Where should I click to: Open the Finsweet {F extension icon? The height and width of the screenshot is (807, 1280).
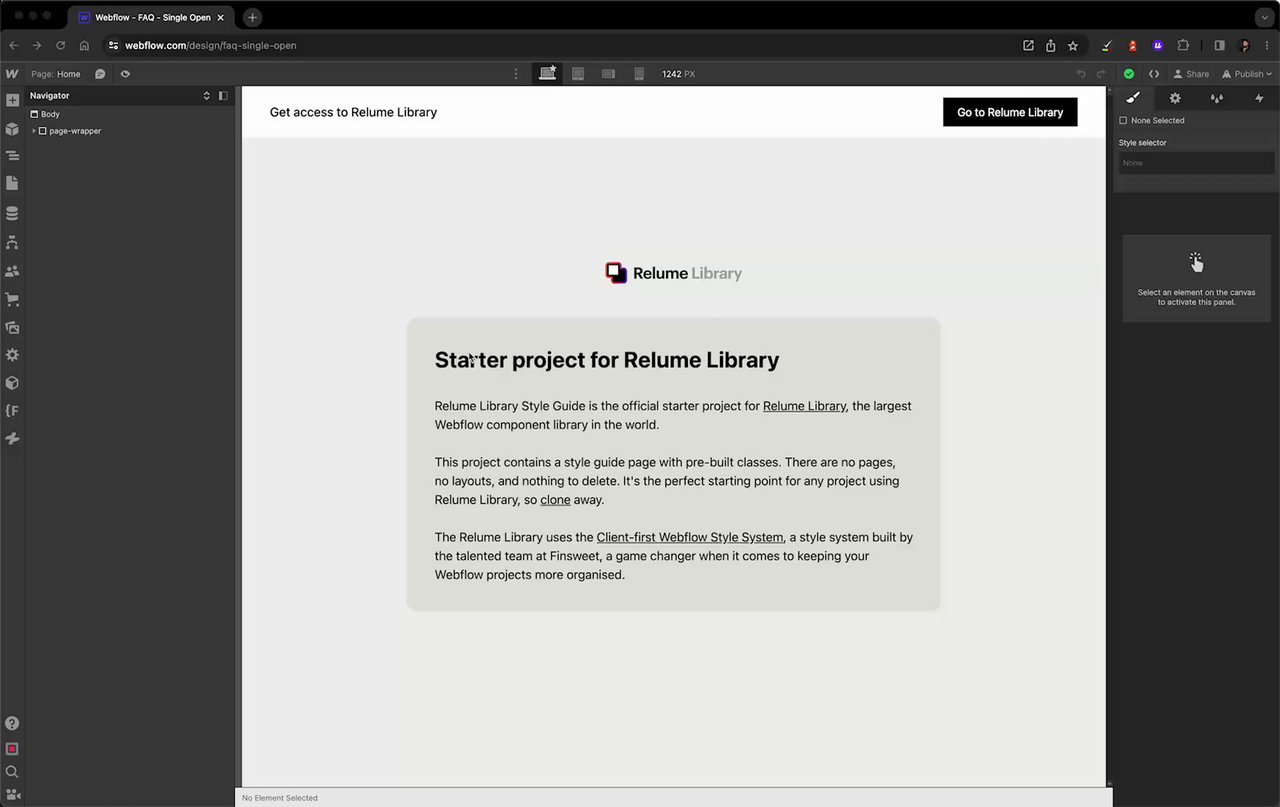click(x=12, y=411)
